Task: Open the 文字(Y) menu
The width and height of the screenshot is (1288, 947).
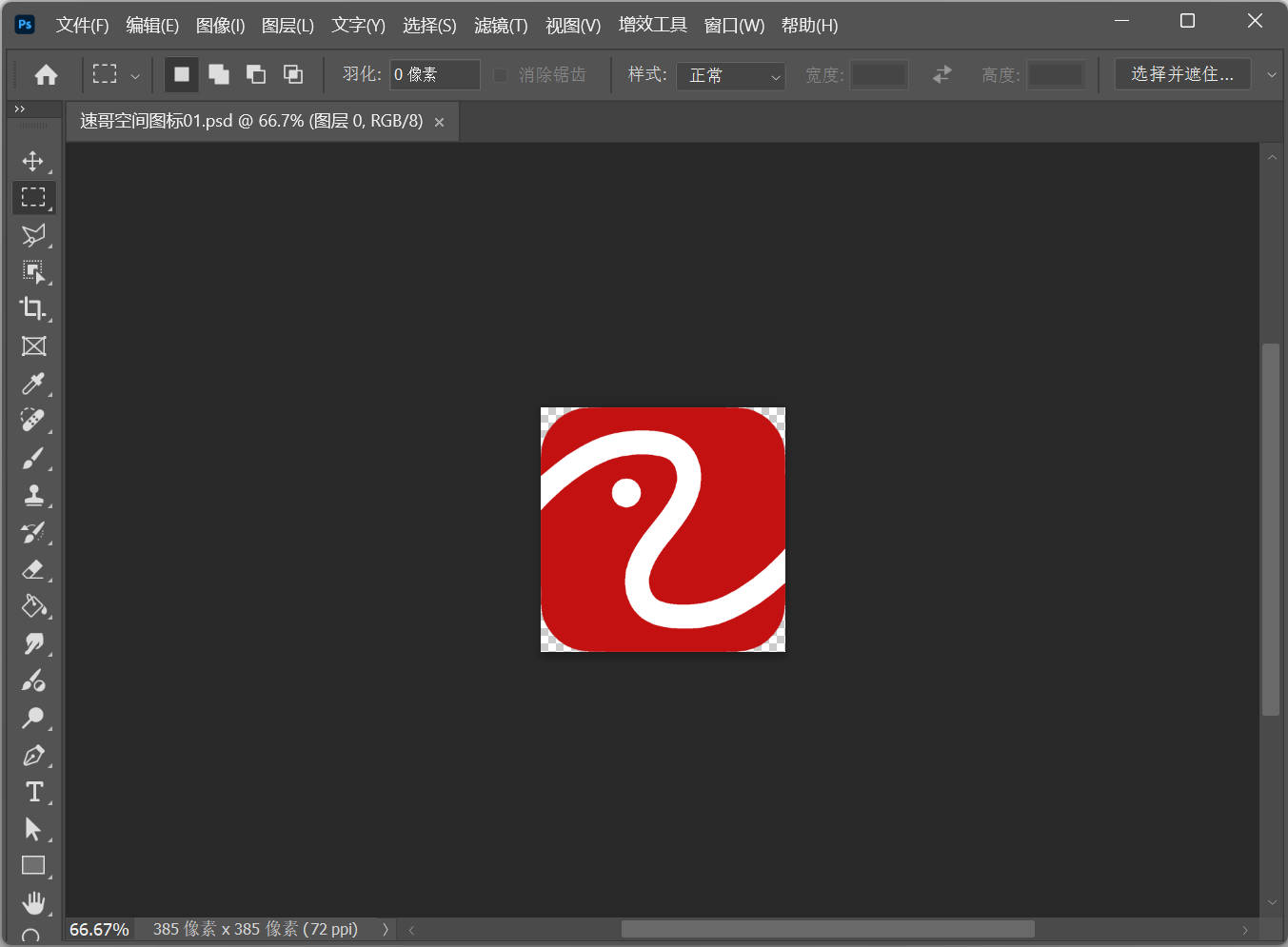Action: pyautogui.click(x=358, y=26)
